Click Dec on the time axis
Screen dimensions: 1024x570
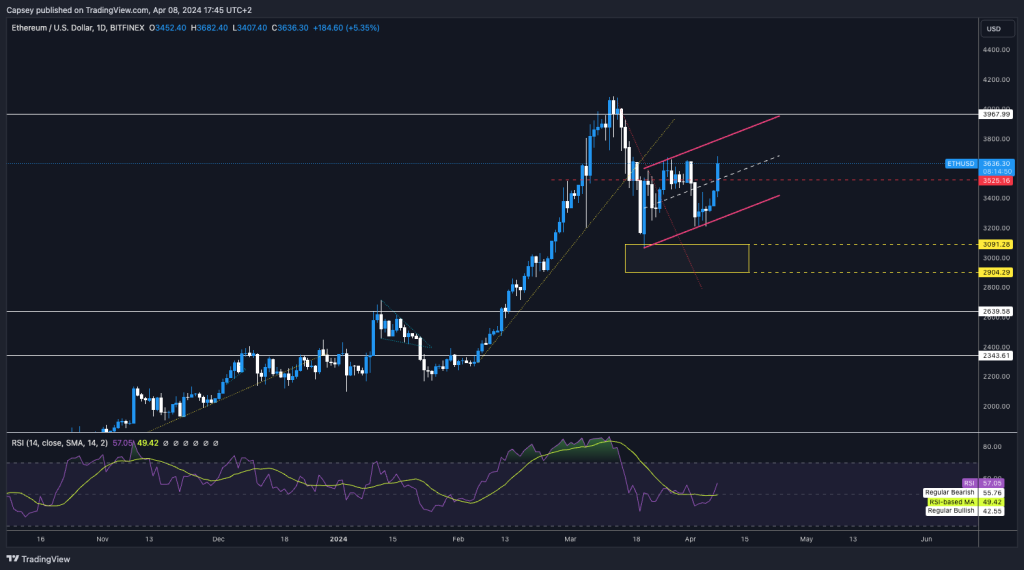tap(218, 539)
